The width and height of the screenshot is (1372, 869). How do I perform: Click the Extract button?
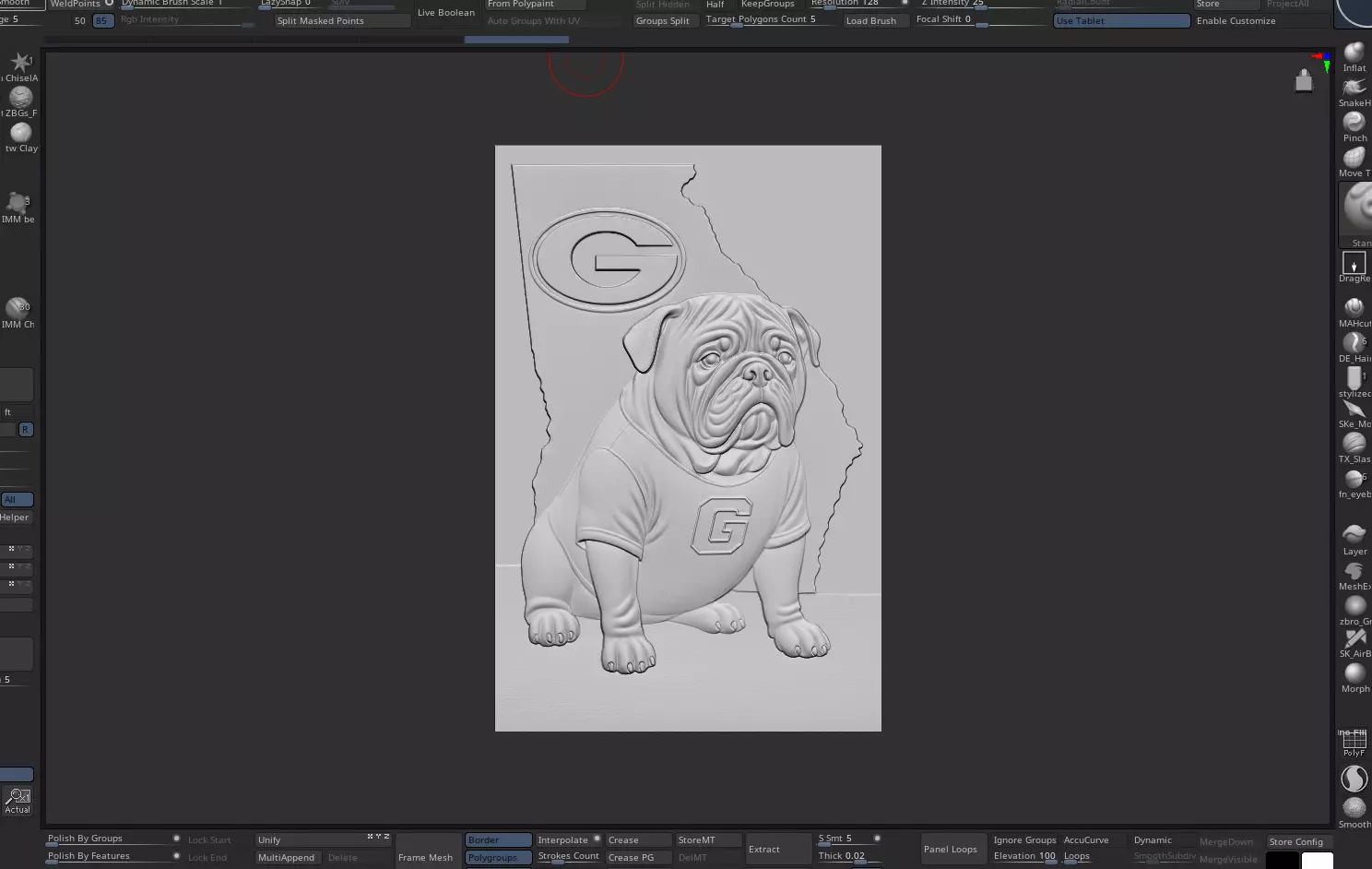tap(777, 850)
